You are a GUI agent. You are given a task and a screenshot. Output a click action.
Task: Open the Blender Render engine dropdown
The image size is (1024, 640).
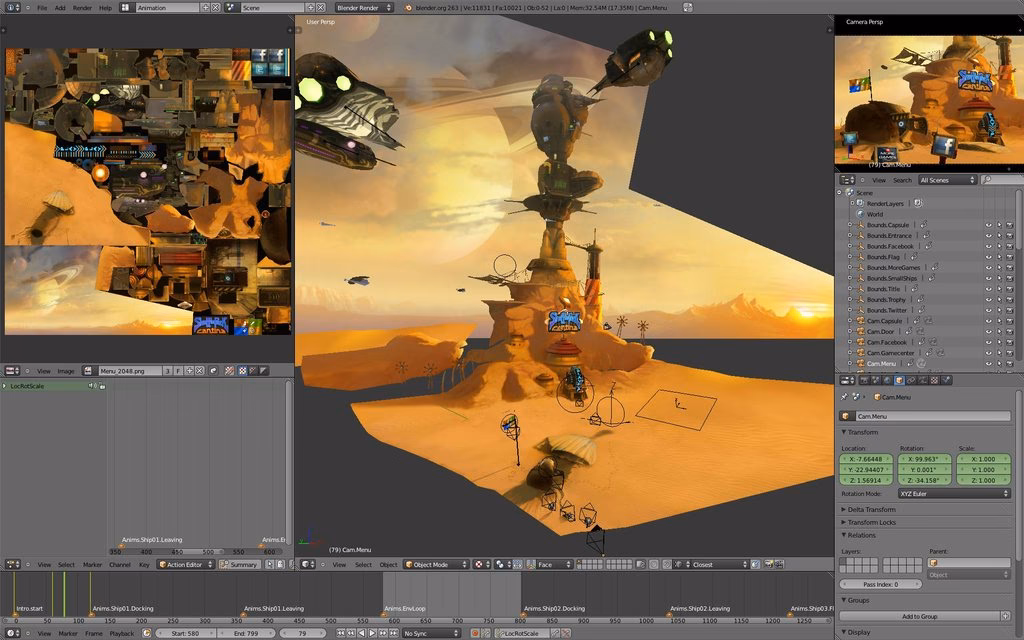(364, 8)
